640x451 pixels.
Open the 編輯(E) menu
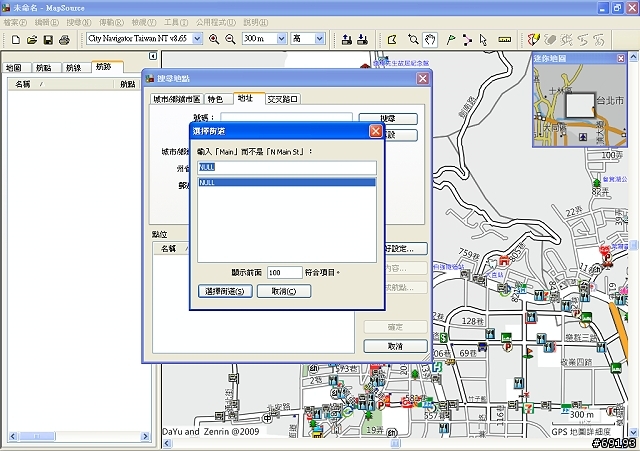click(47, 22)
